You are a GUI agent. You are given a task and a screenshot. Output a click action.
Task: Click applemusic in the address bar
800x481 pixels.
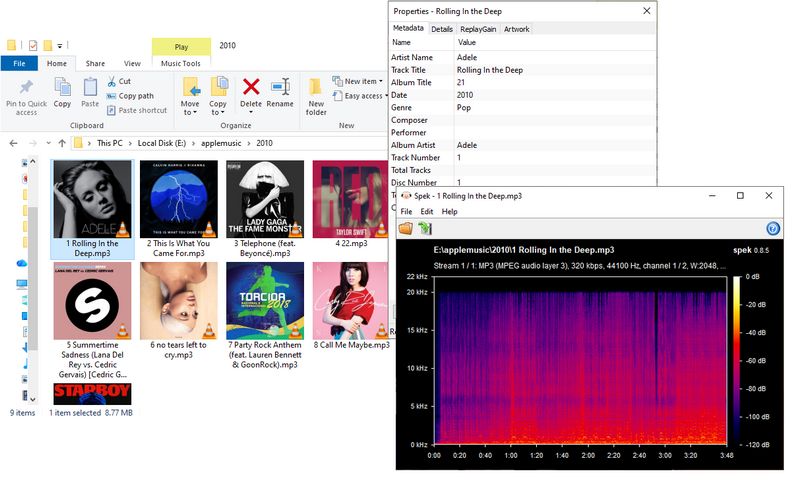[221, 143]
